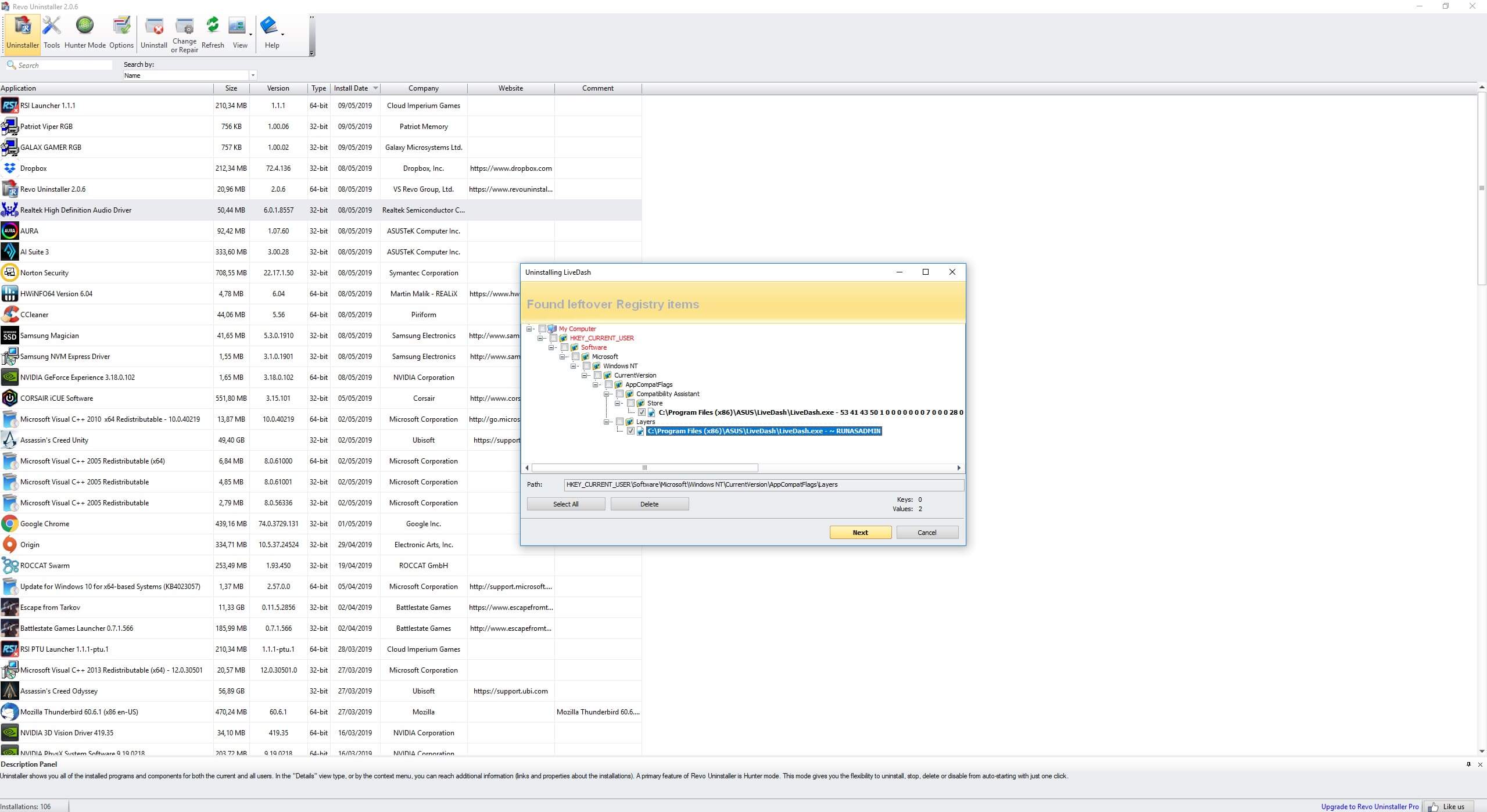
Task: Check the AppCompatFlags key checkbox
Action: pos(608,385)
